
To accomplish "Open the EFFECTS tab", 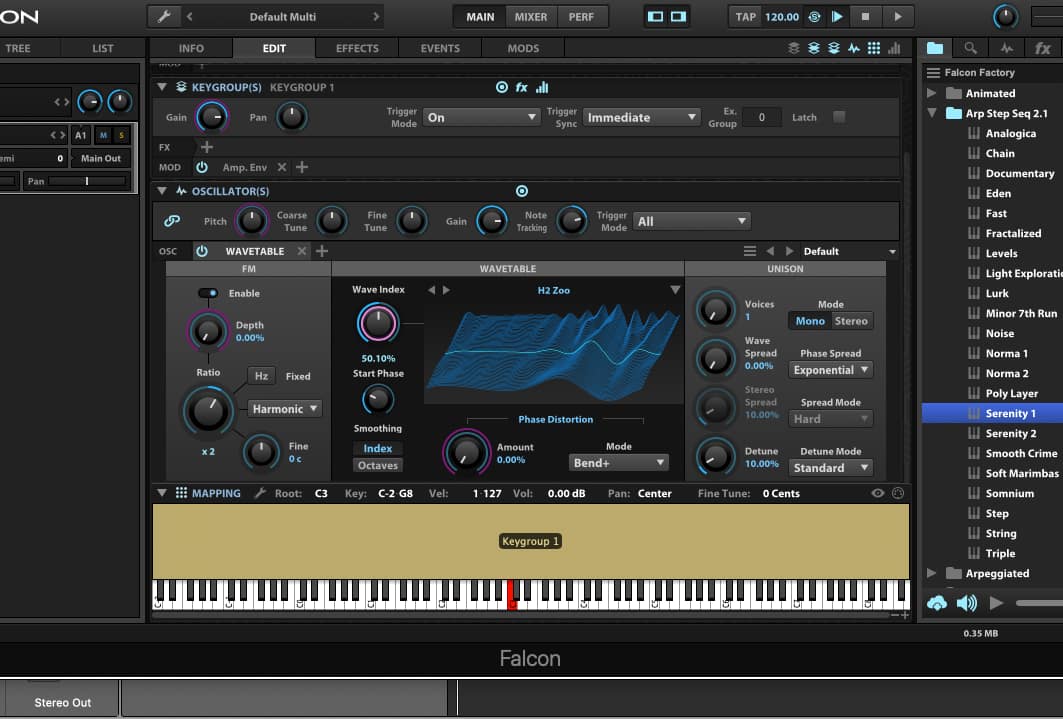I will pyautogui.click(x=357, y=48).
